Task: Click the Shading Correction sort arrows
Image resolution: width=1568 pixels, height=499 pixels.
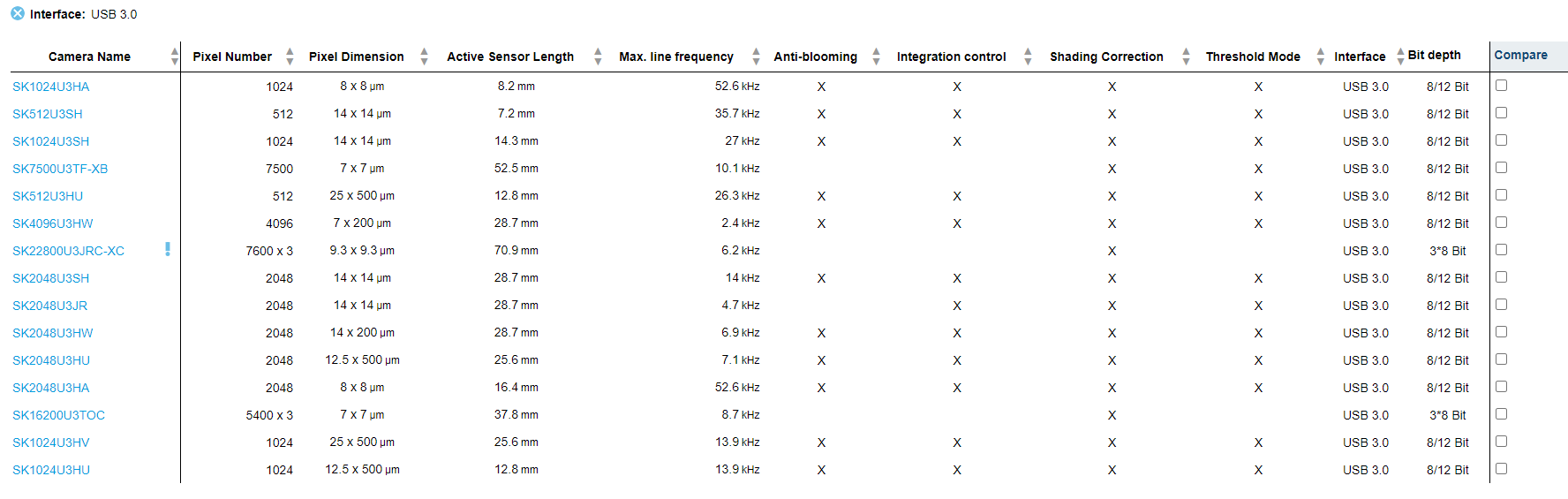Action: tap(1186, 57)
